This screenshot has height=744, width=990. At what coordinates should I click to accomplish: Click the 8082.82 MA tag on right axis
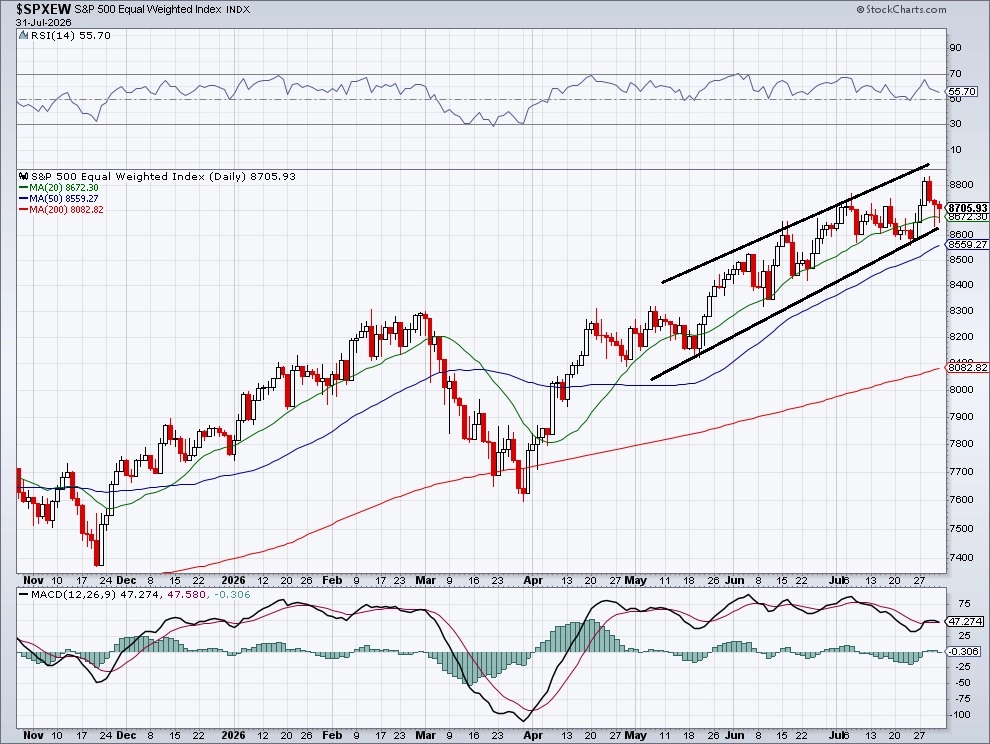967,367
